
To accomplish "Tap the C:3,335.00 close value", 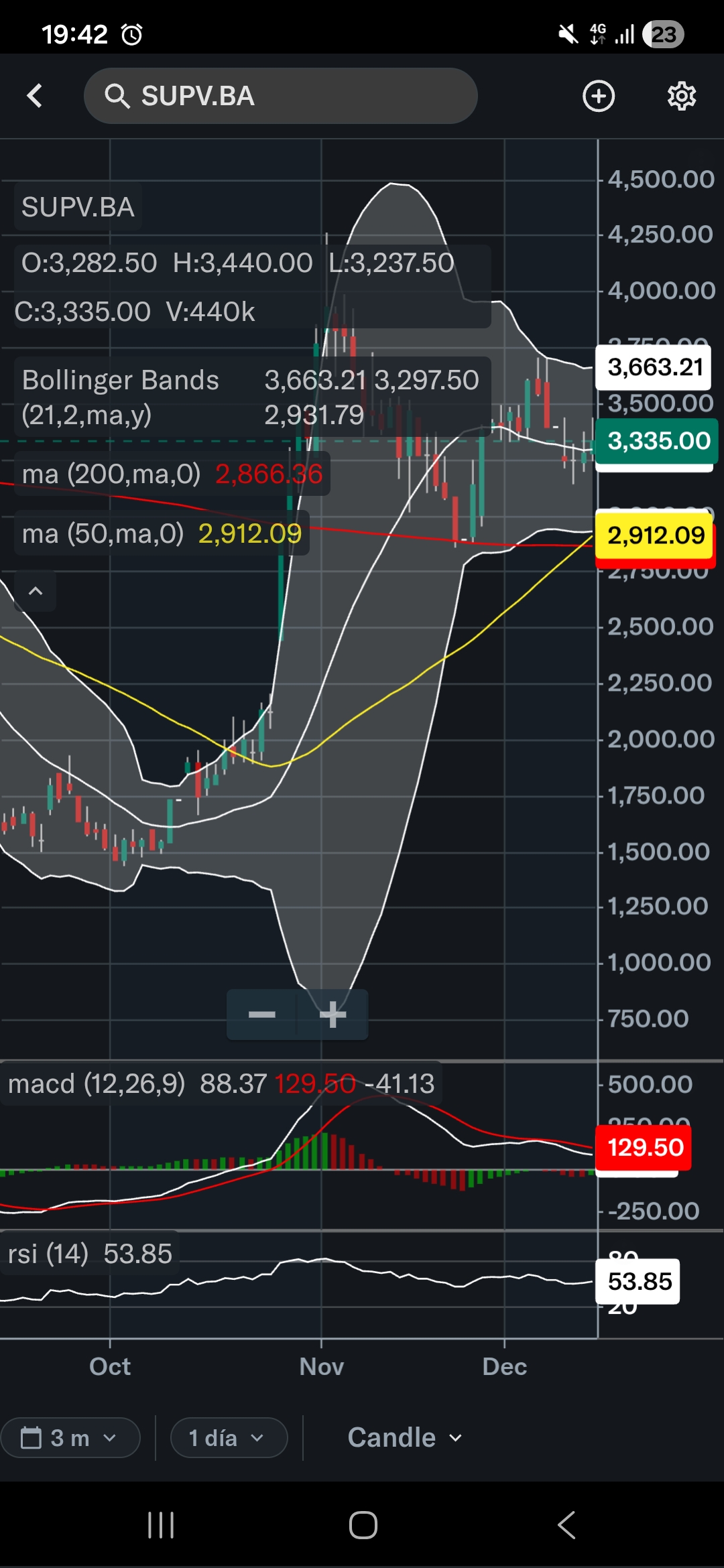I will click(x=82, y=312).
